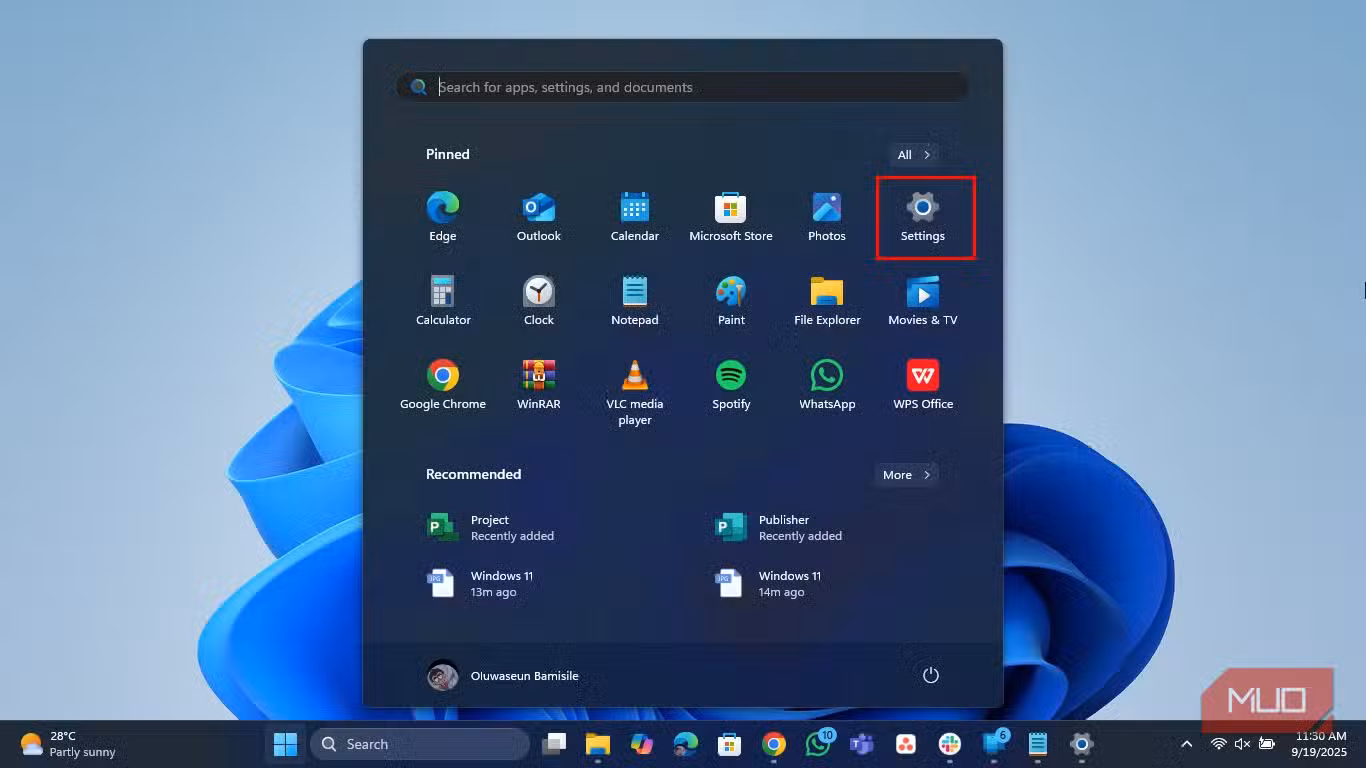Screen dimensions: 1366x768
Task: Open the Photos app
Action: click(x=826, y=217)
